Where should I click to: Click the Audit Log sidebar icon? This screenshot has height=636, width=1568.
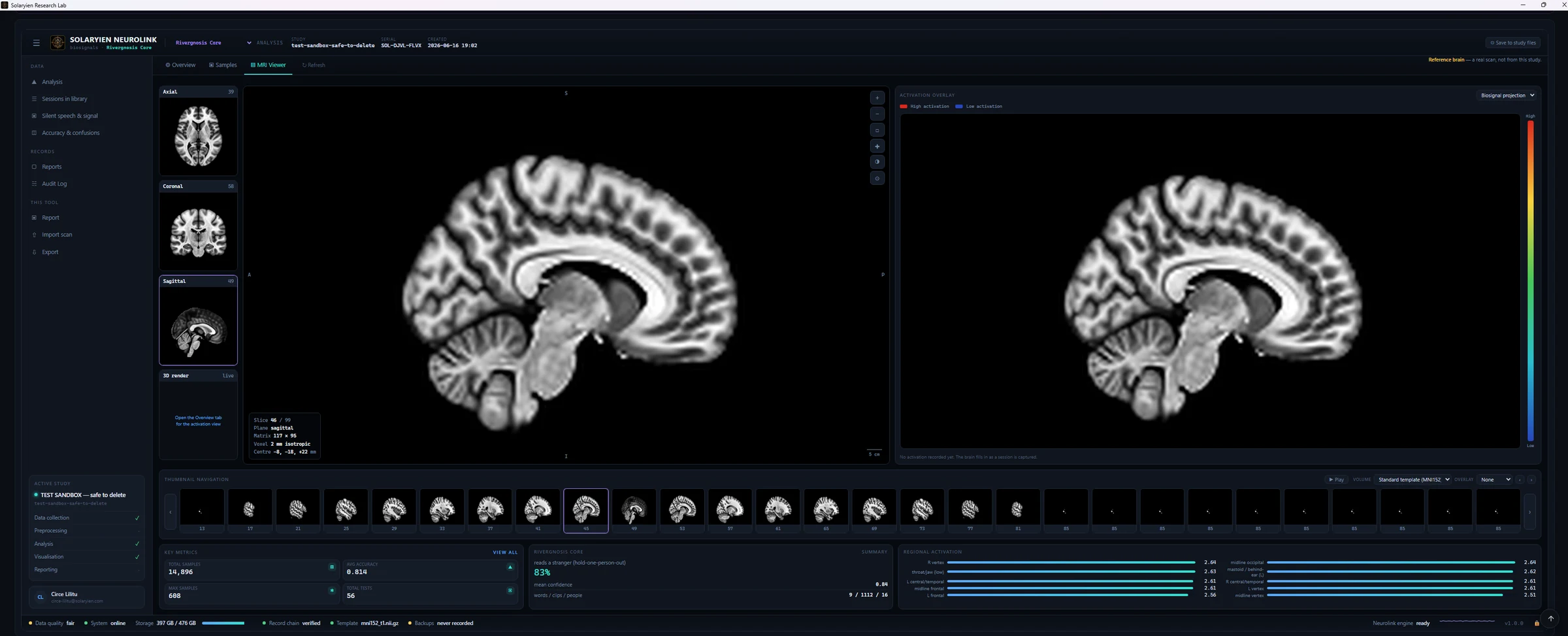(34, 184)
